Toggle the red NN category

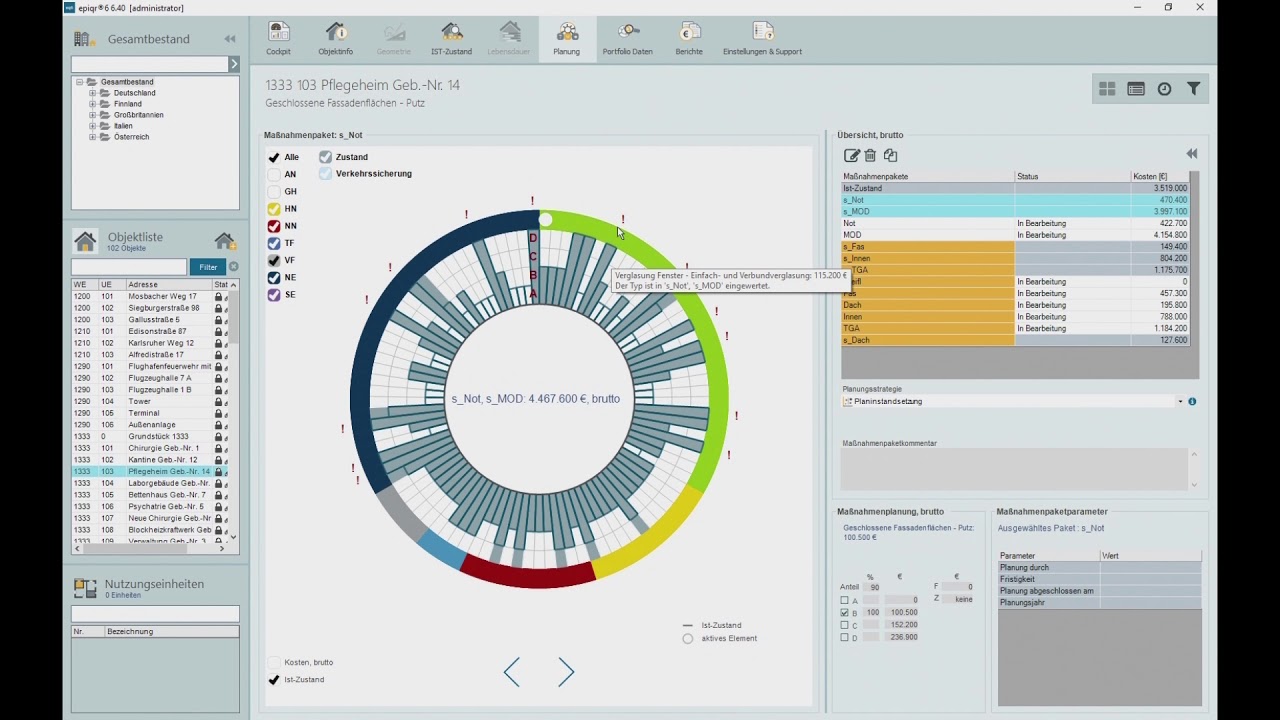click(x=274, y=226)
